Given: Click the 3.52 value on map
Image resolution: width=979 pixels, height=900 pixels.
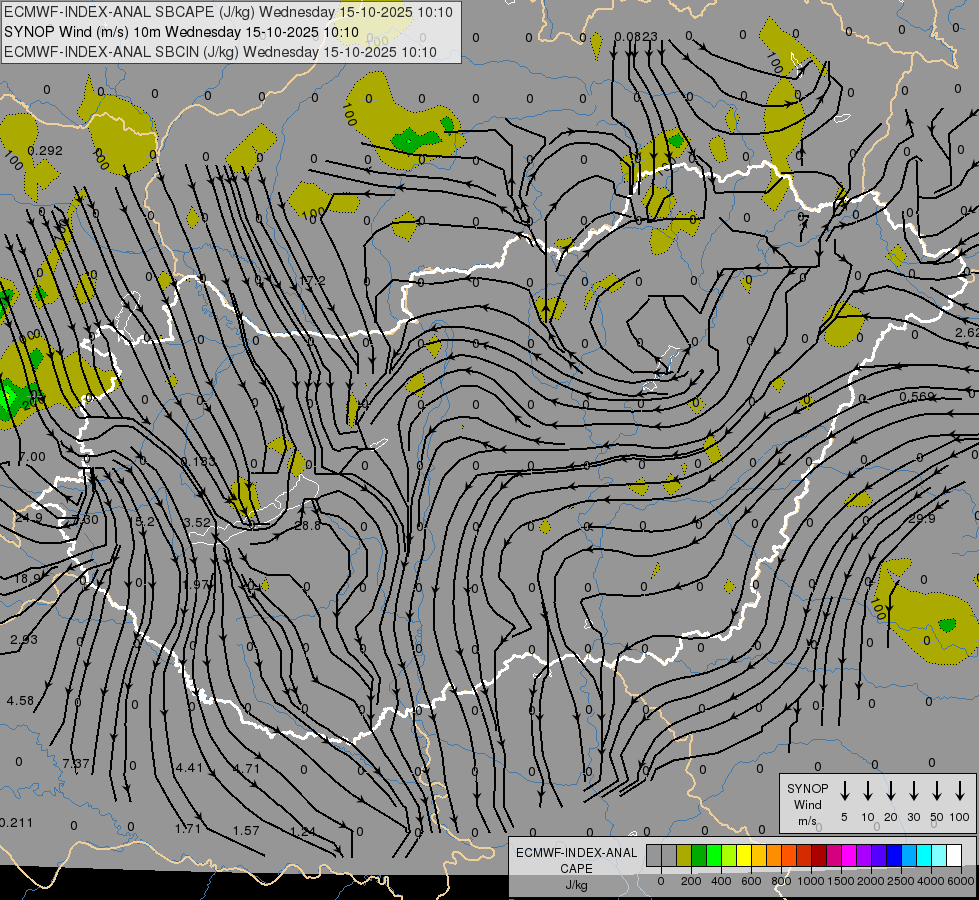Looking at the screenshot, I should (197, 522).
